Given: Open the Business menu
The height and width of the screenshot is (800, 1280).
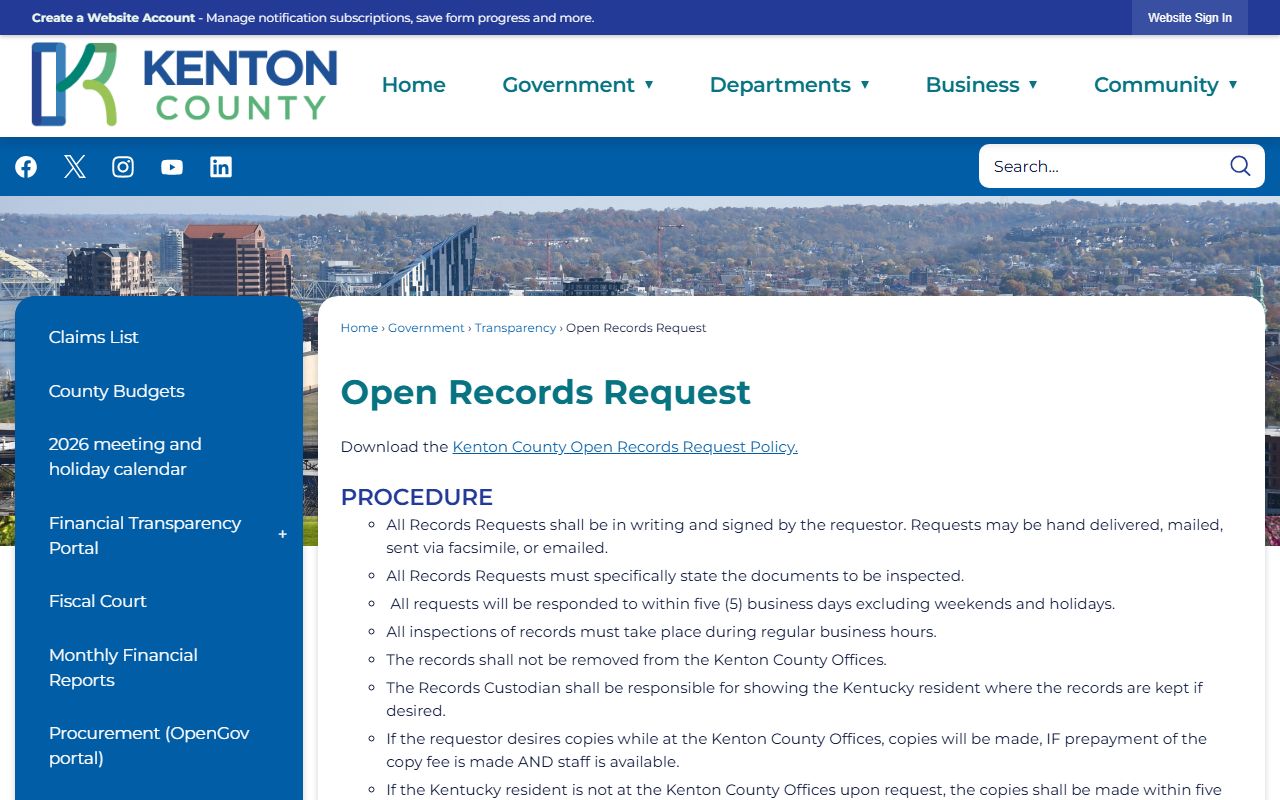Looking at the screenshot, I should click(972, 85).
